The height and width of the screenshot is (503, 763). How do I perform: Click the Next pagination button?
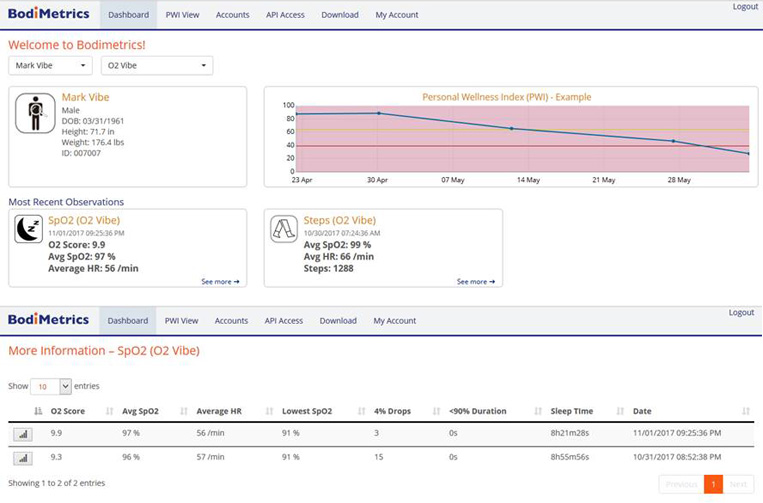[x=738, y=484]
